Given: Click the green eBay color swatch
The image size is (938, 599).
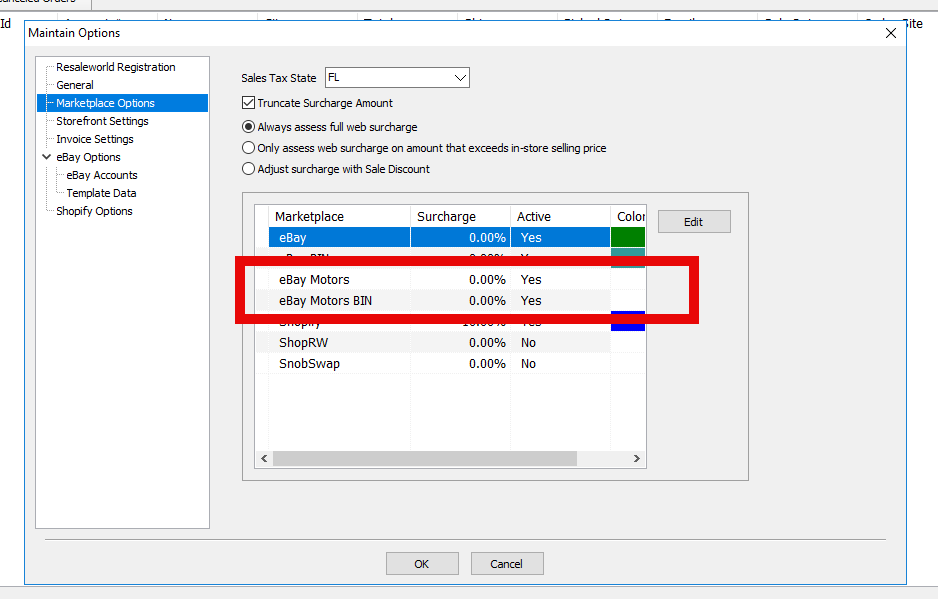Looking at the screenshot, I should click(628, 238).
